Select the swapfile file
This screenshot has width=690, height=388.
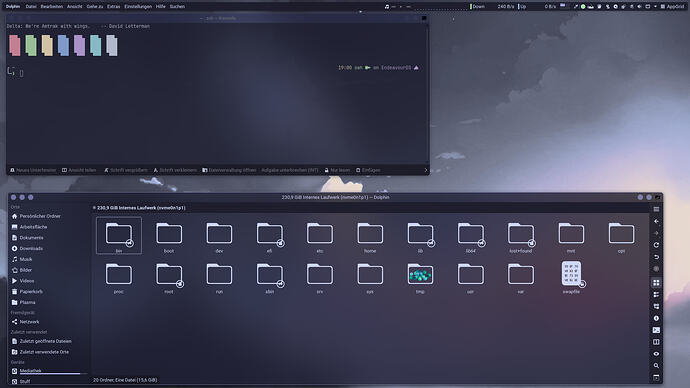click(x=571, y=277)
